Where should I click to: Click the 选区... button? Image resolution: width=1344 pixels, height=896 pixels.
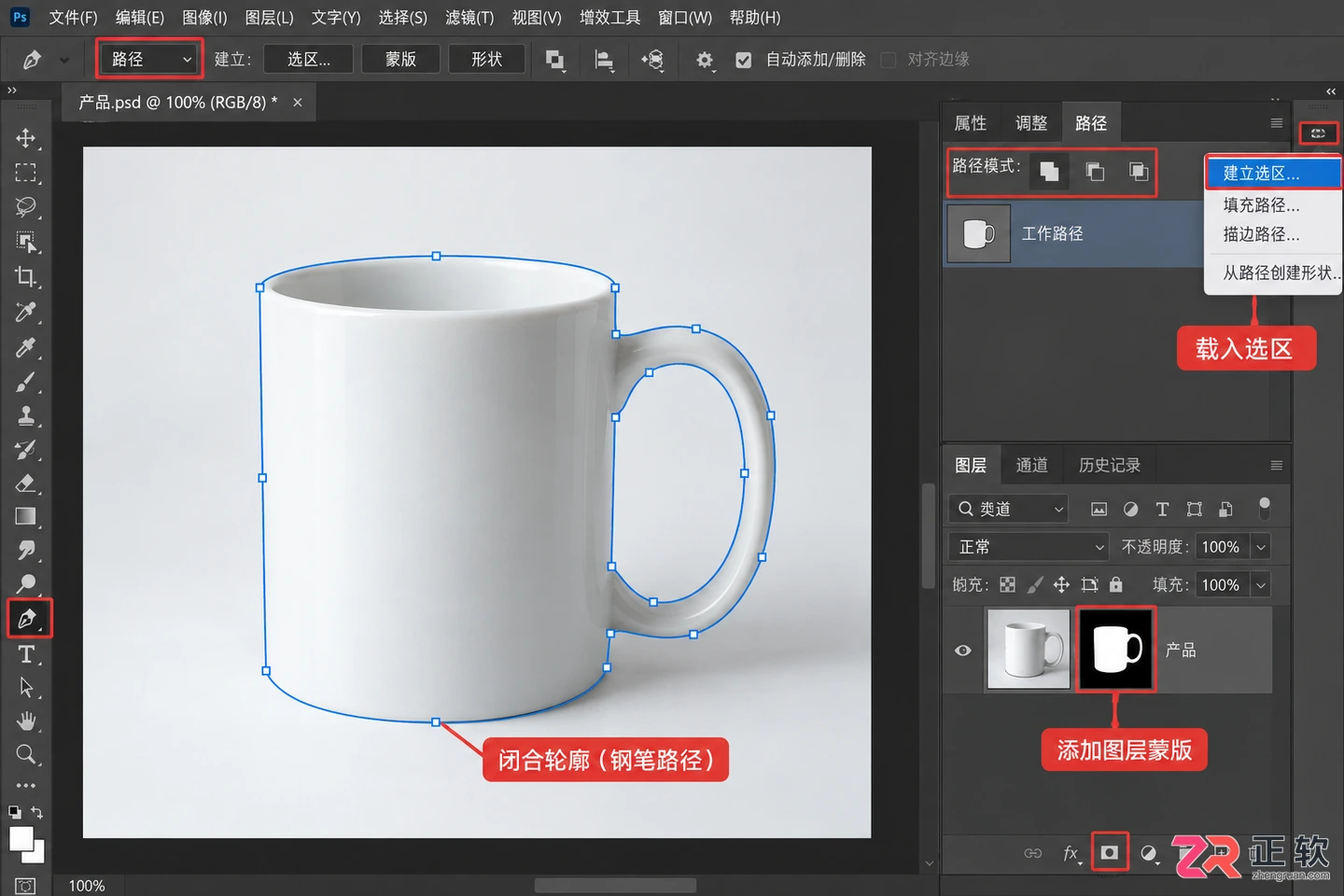(309, 60)
